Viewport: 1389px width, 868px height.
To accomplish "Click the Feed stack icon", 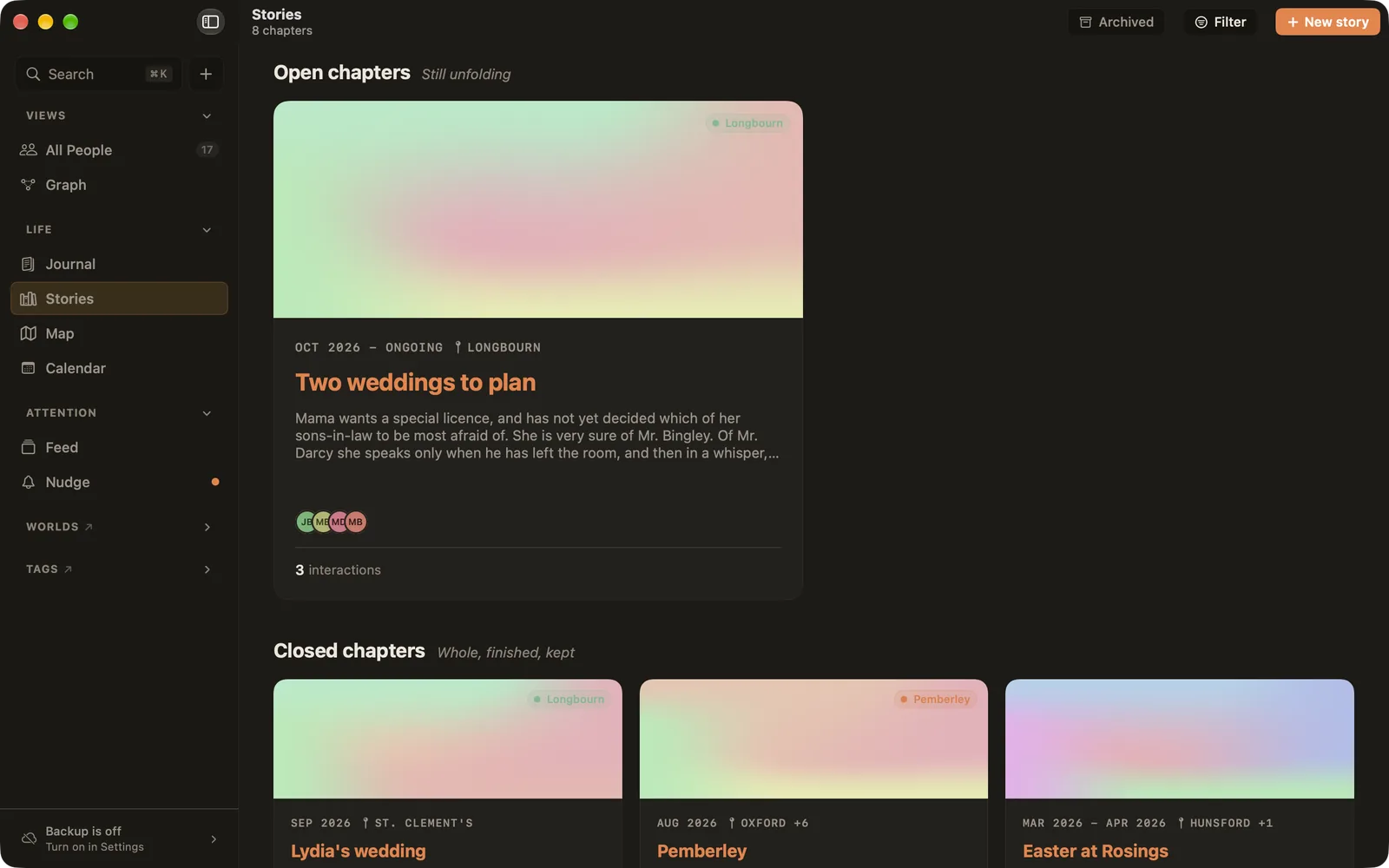I will [x=28, y=447].
